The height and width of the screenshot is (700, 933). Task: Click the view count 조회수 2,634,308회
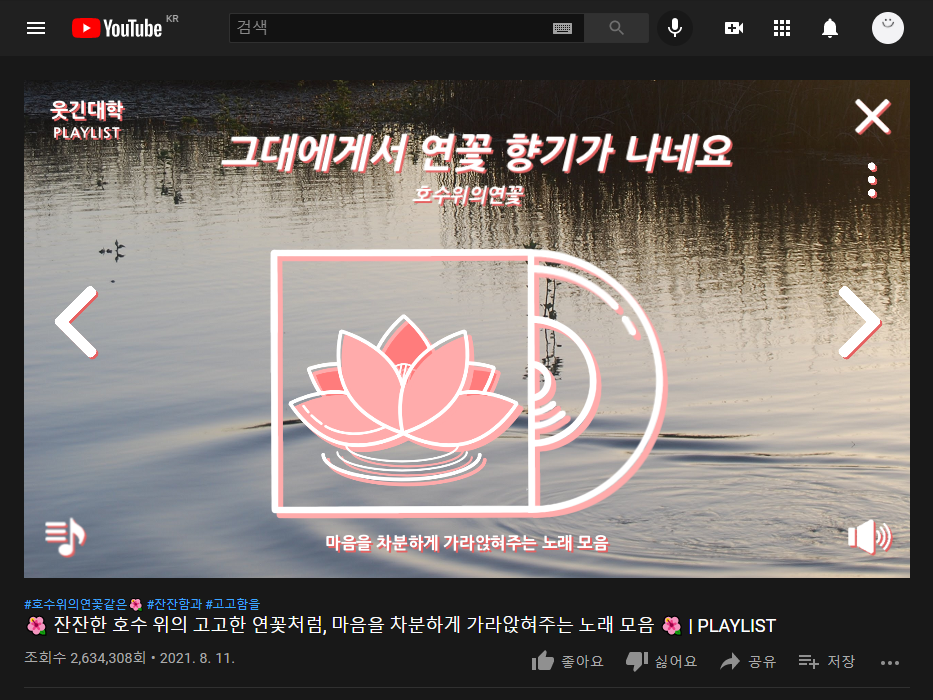[84, 658]
